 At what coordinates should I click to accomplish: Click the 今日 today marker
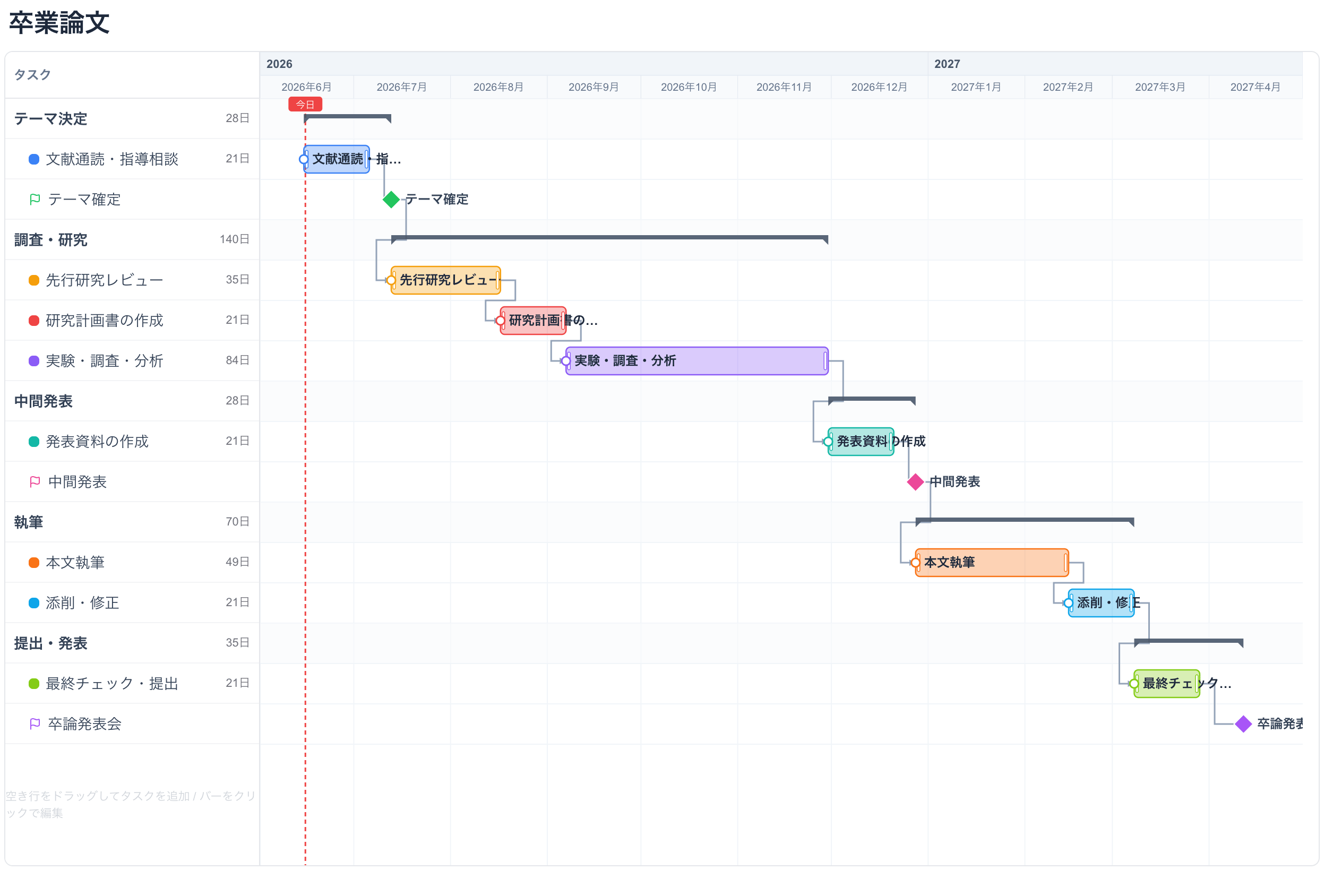(x=305, y=104)
